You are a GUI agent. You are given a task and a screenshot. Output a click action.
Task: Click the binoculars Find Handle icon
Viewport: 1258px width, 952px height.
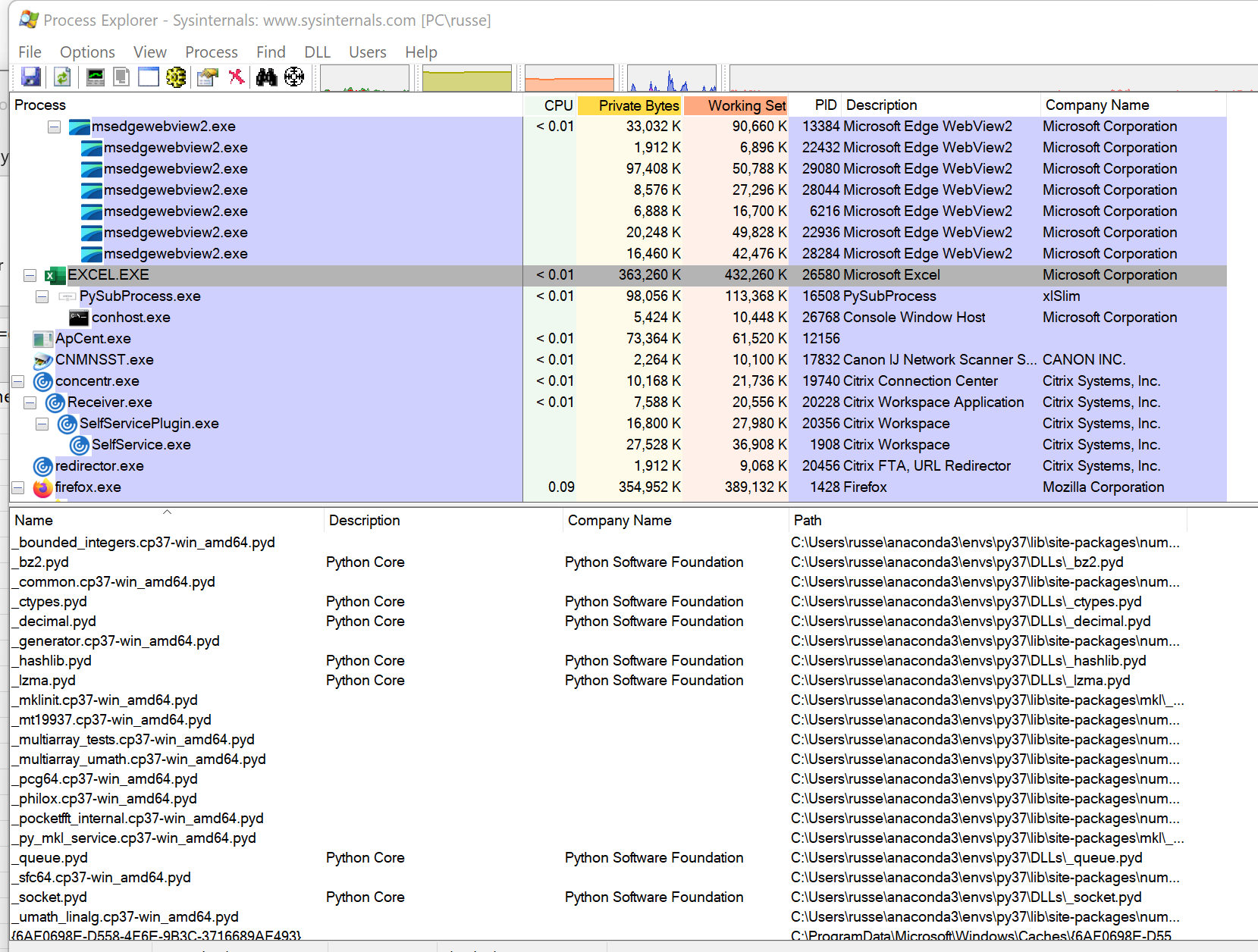coord(266,77)
